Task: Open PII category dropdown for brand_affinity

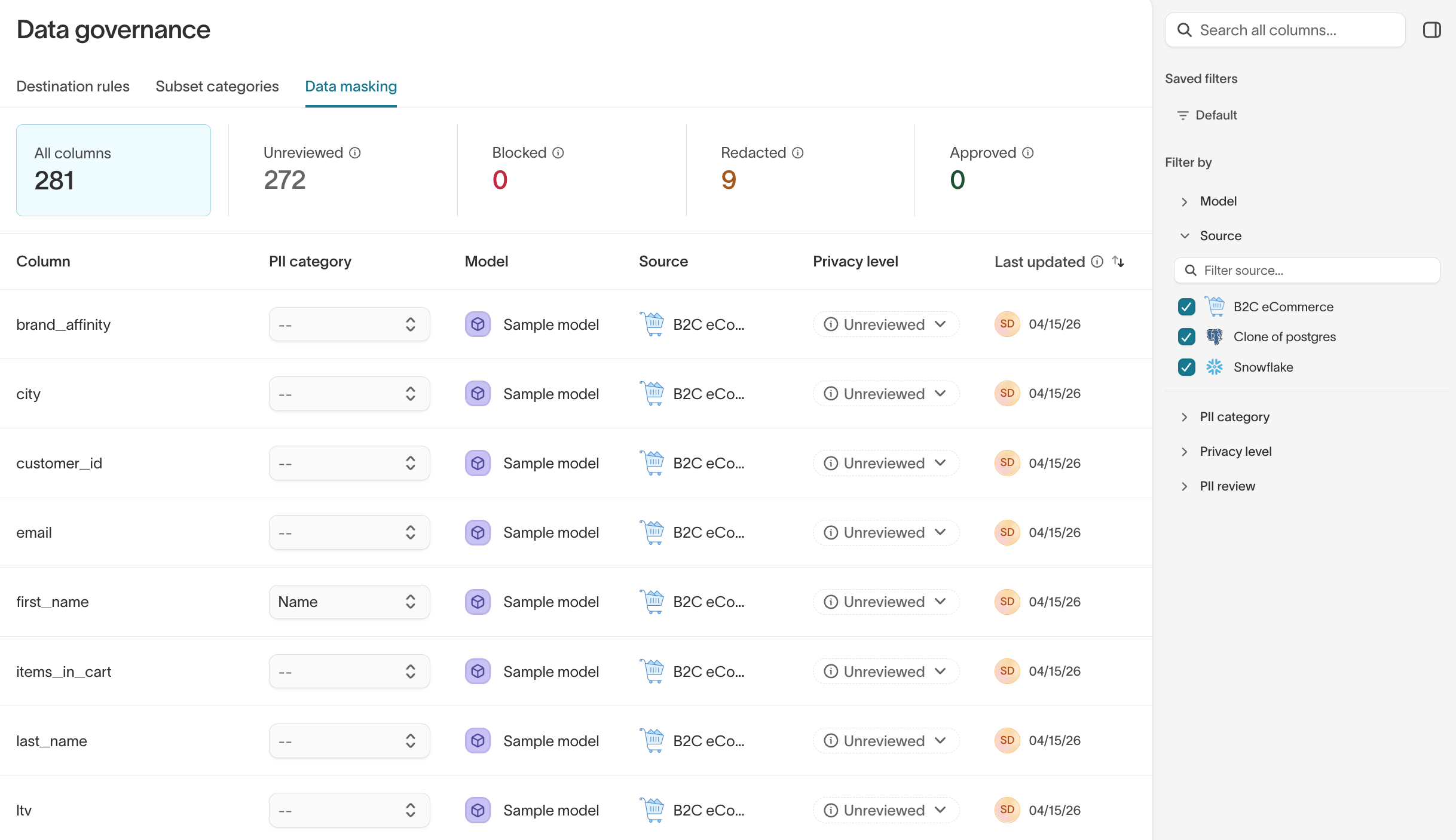Action: point(349,324)
